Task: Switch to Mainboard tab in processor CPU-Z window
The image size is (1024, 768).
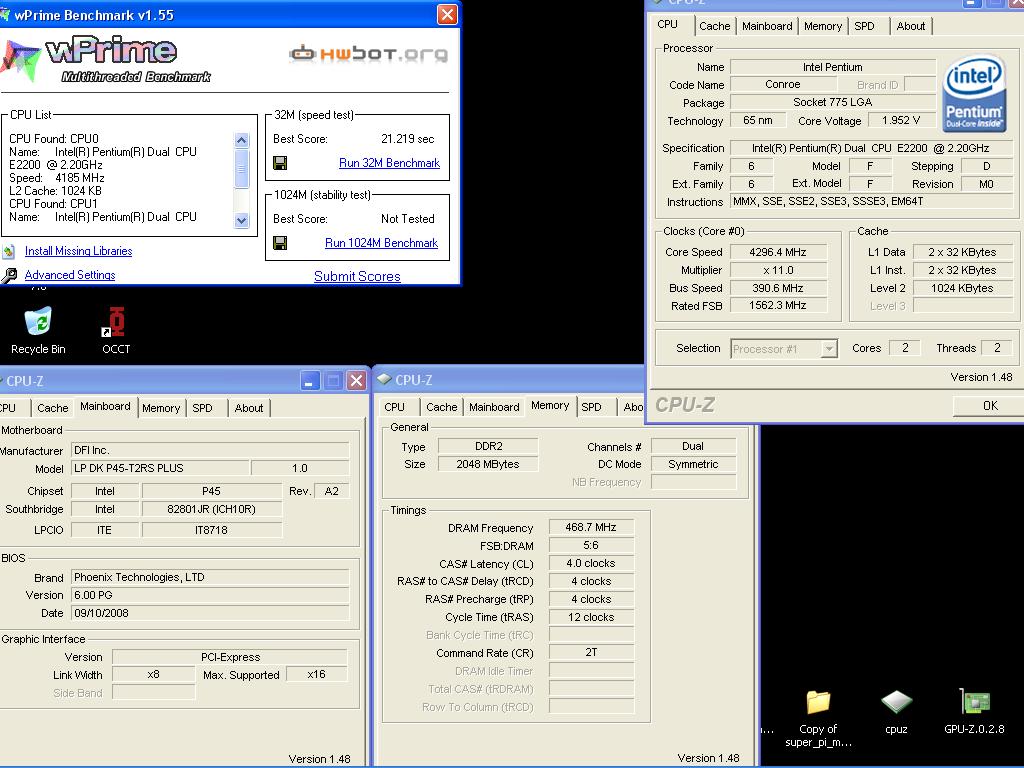Action: (x=767, y=26)
